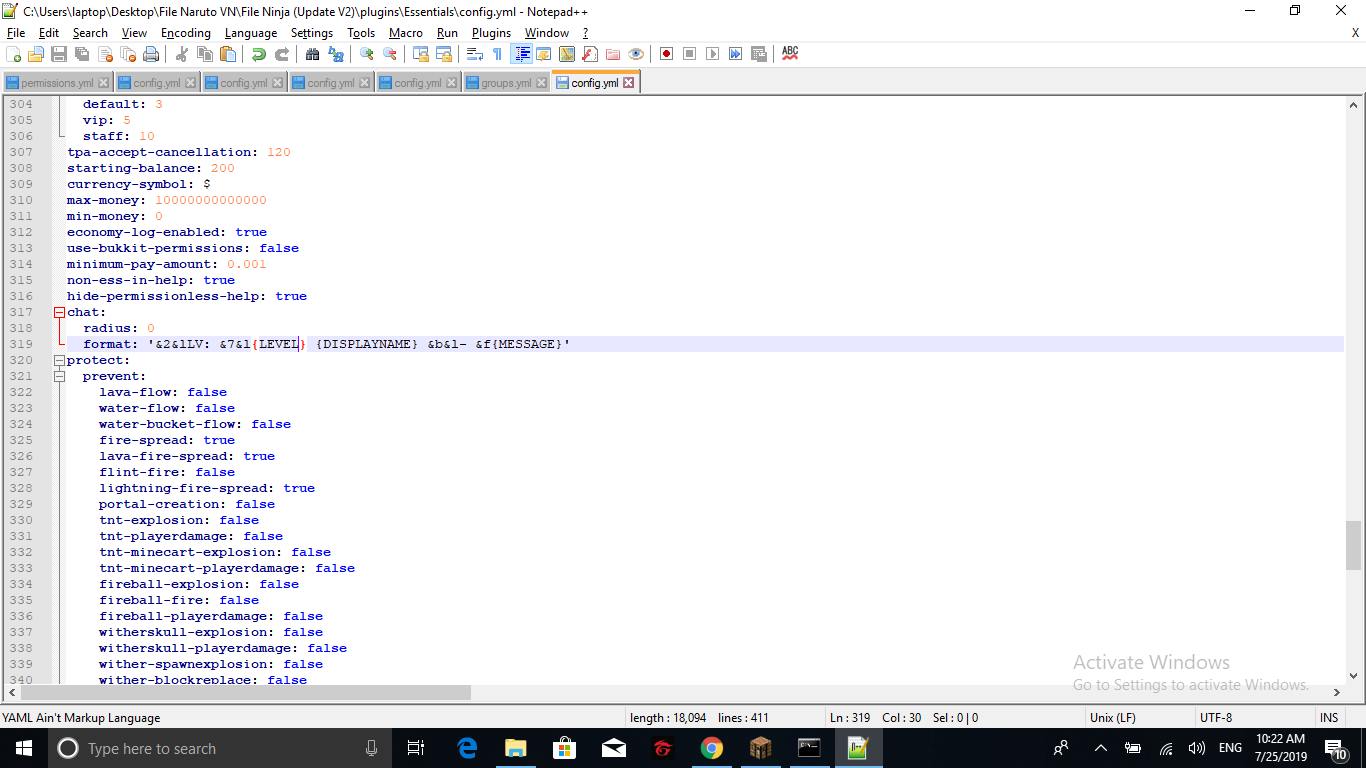Toggle Show All Characters pilcrow icon
Image resolution: width=1366 pixels, height=768 pixels.
point(497,54)
